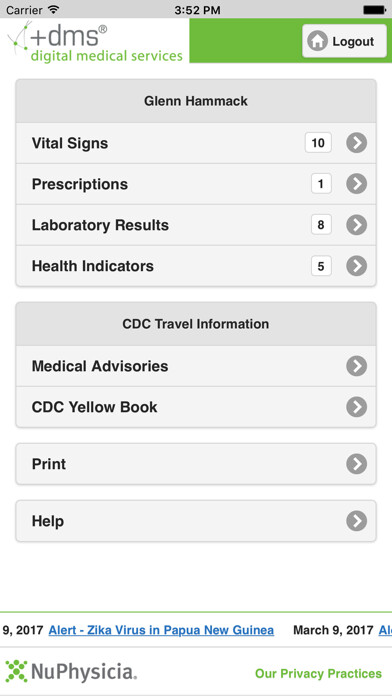This screenshot has height=696, width=392.
Task: Click the Laboratory Results arrow icon
Action: click(x=356, y=225)
